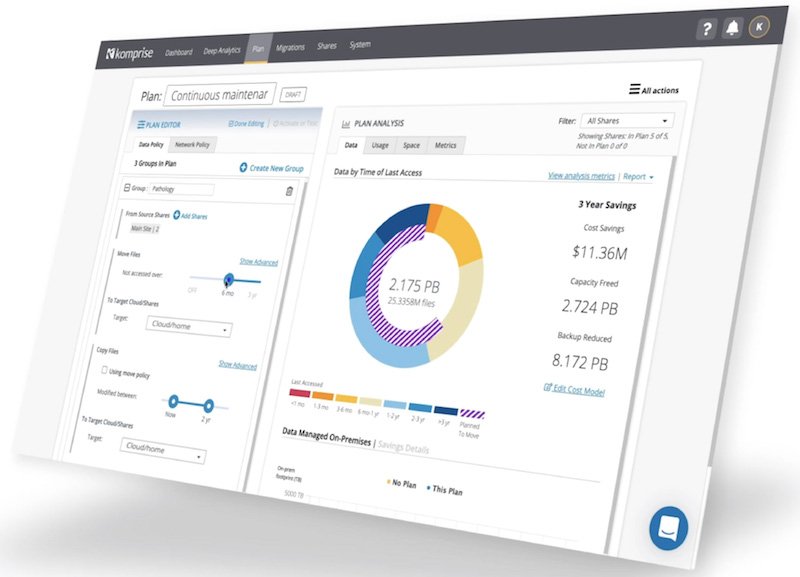The width and height of the screenshot is (800, 577).
Task: Open notifications bell icon
Action: pos(732,28)
